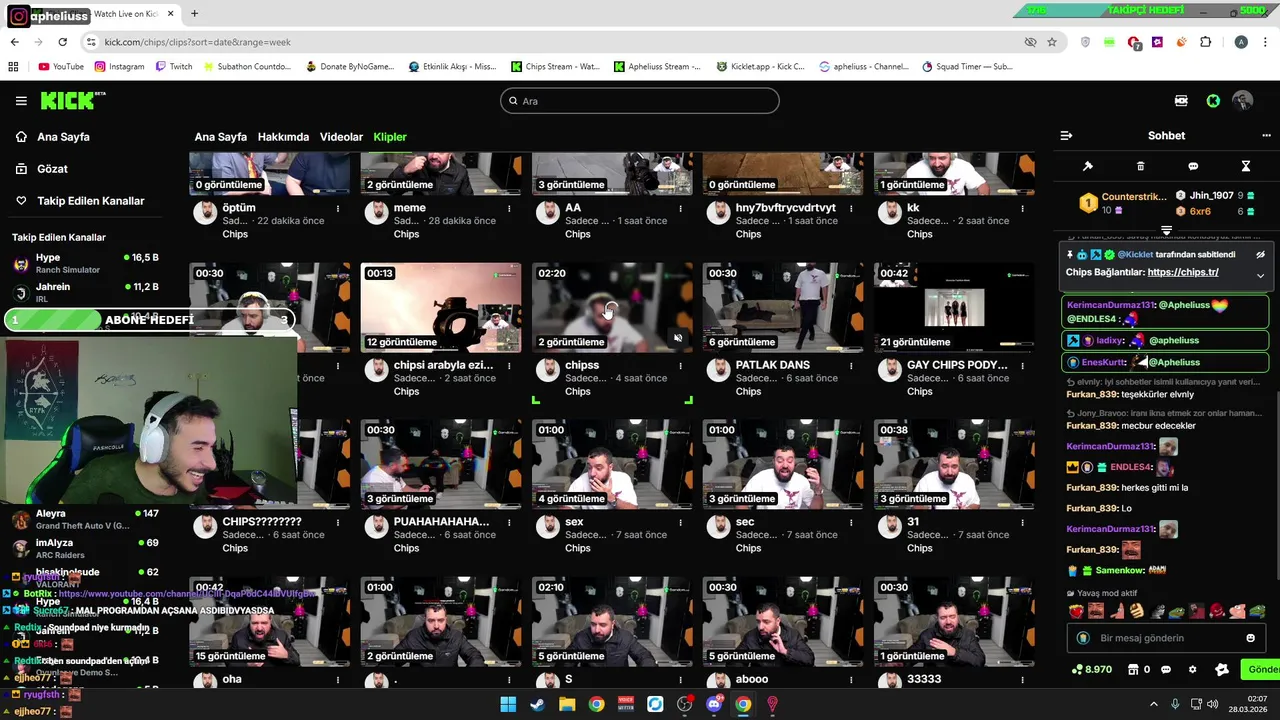Viewport: 1280px width, 720px height.
Task: Show hidden system tray icons
Action: click(1154, 704)
